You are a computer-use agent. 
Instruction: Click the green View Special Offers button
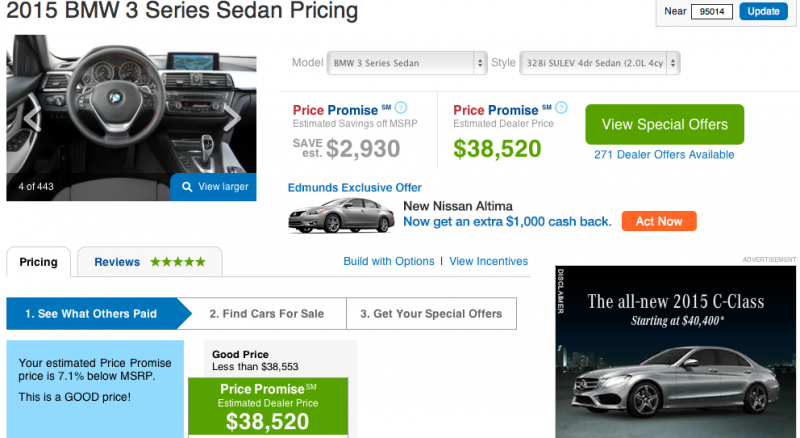tap(664, 125)
